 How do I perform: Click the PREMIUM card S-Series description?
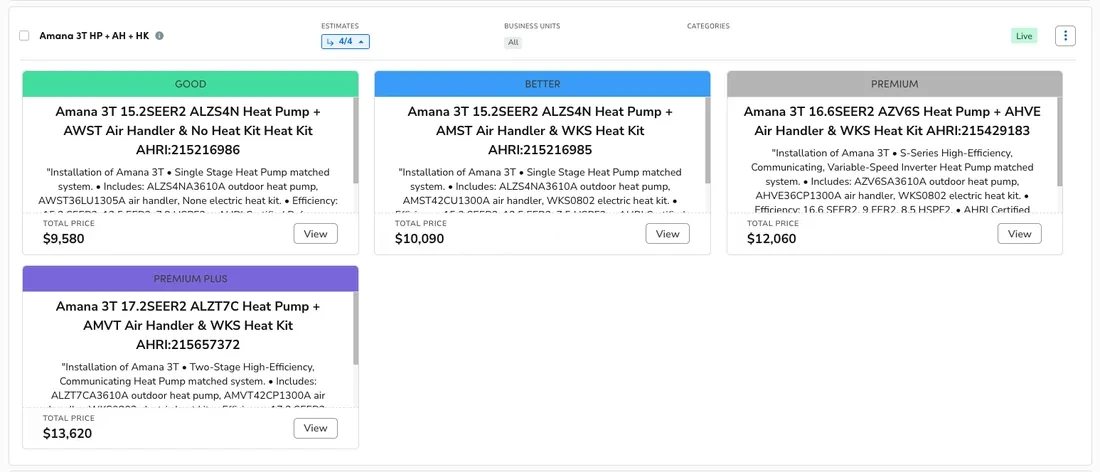[892, 180]
